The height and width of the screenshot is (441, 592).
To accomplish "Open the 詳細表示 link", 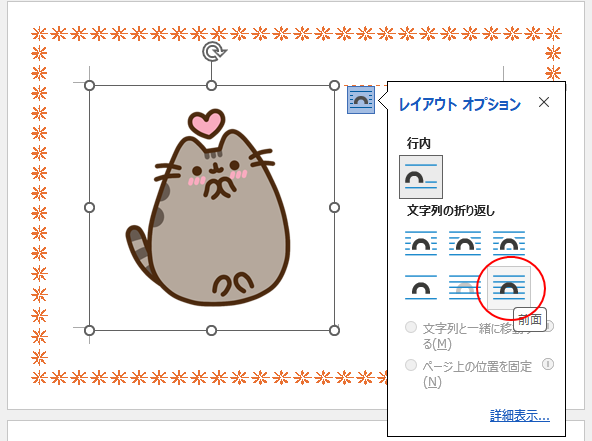I will [520, 416].
